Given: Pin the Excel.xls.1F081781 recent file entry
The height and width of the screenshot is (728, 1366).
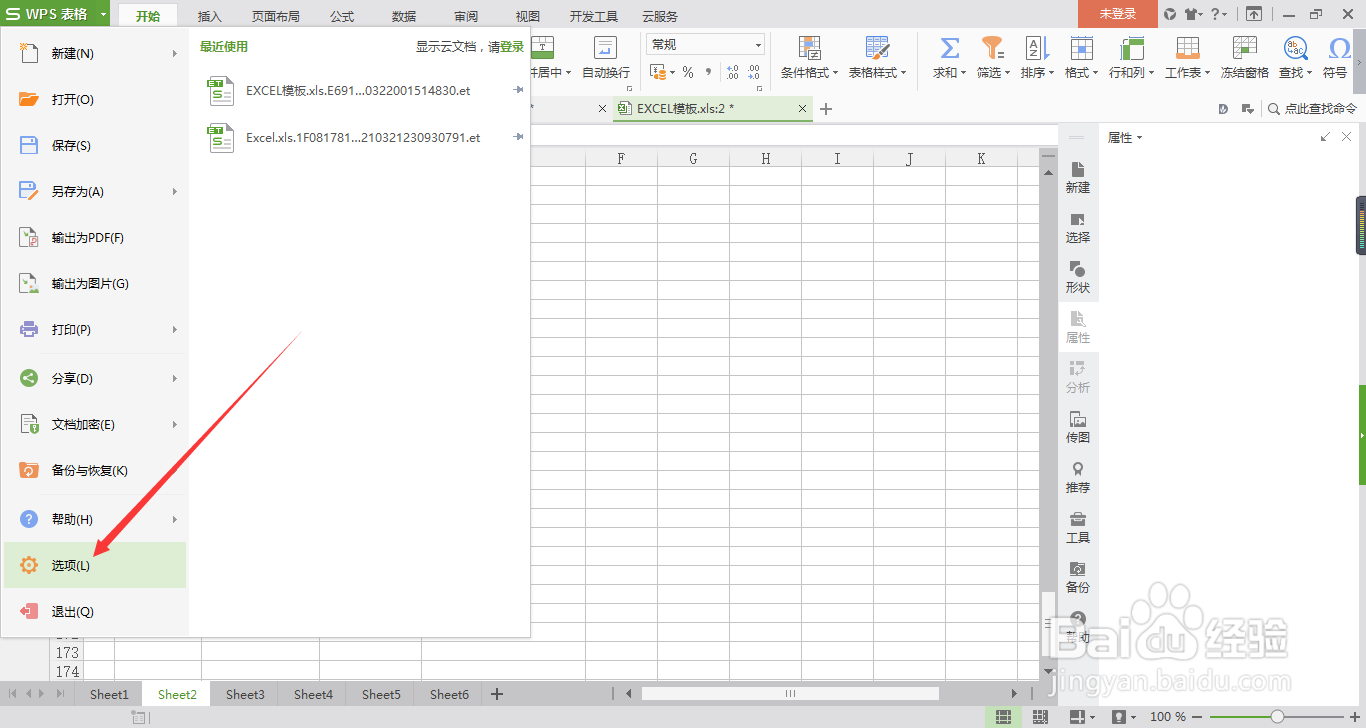Looking at the screenshot, I should [518, 136].
